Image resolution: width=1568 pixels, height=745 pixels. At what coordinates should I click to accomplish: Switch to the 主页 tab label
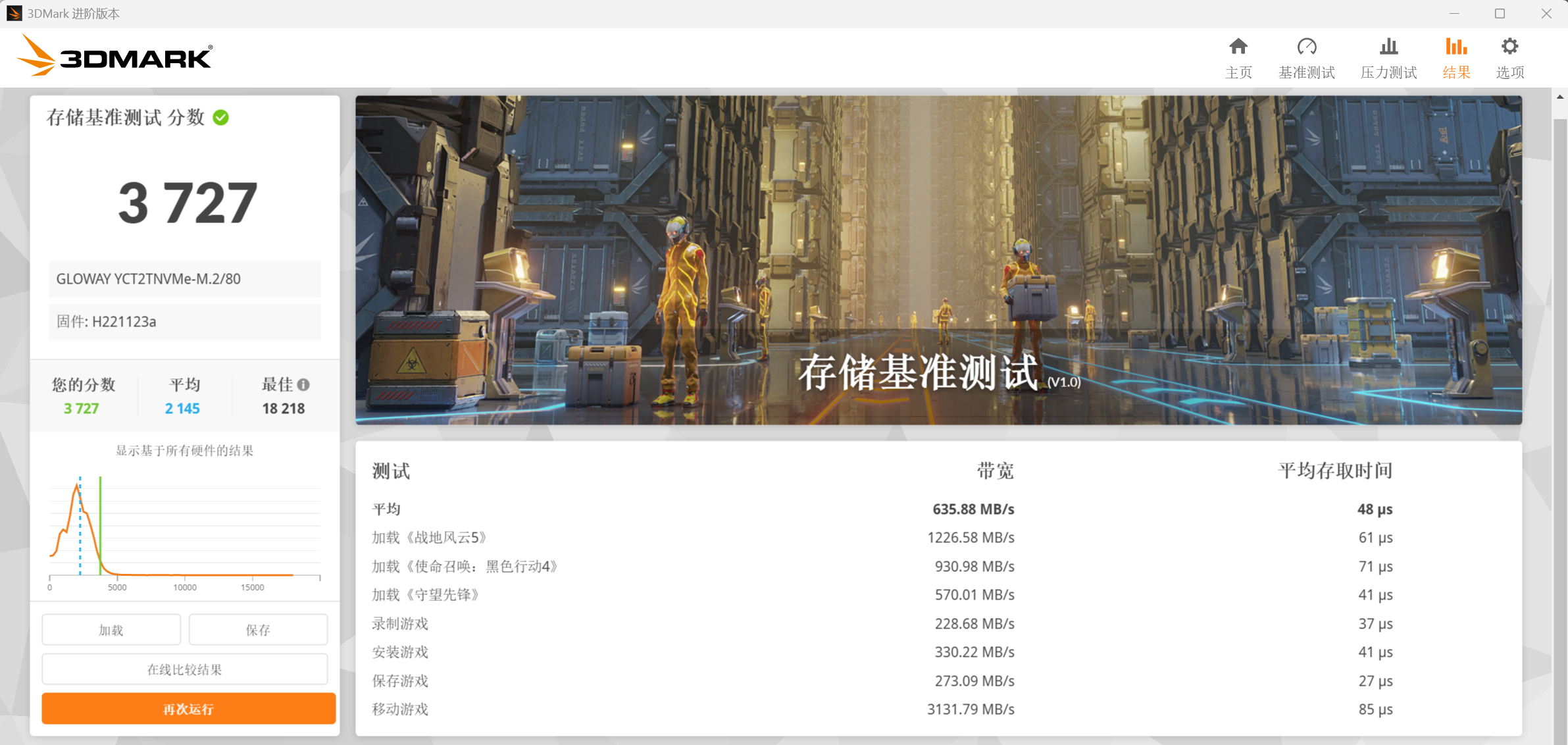[1238, 72]
